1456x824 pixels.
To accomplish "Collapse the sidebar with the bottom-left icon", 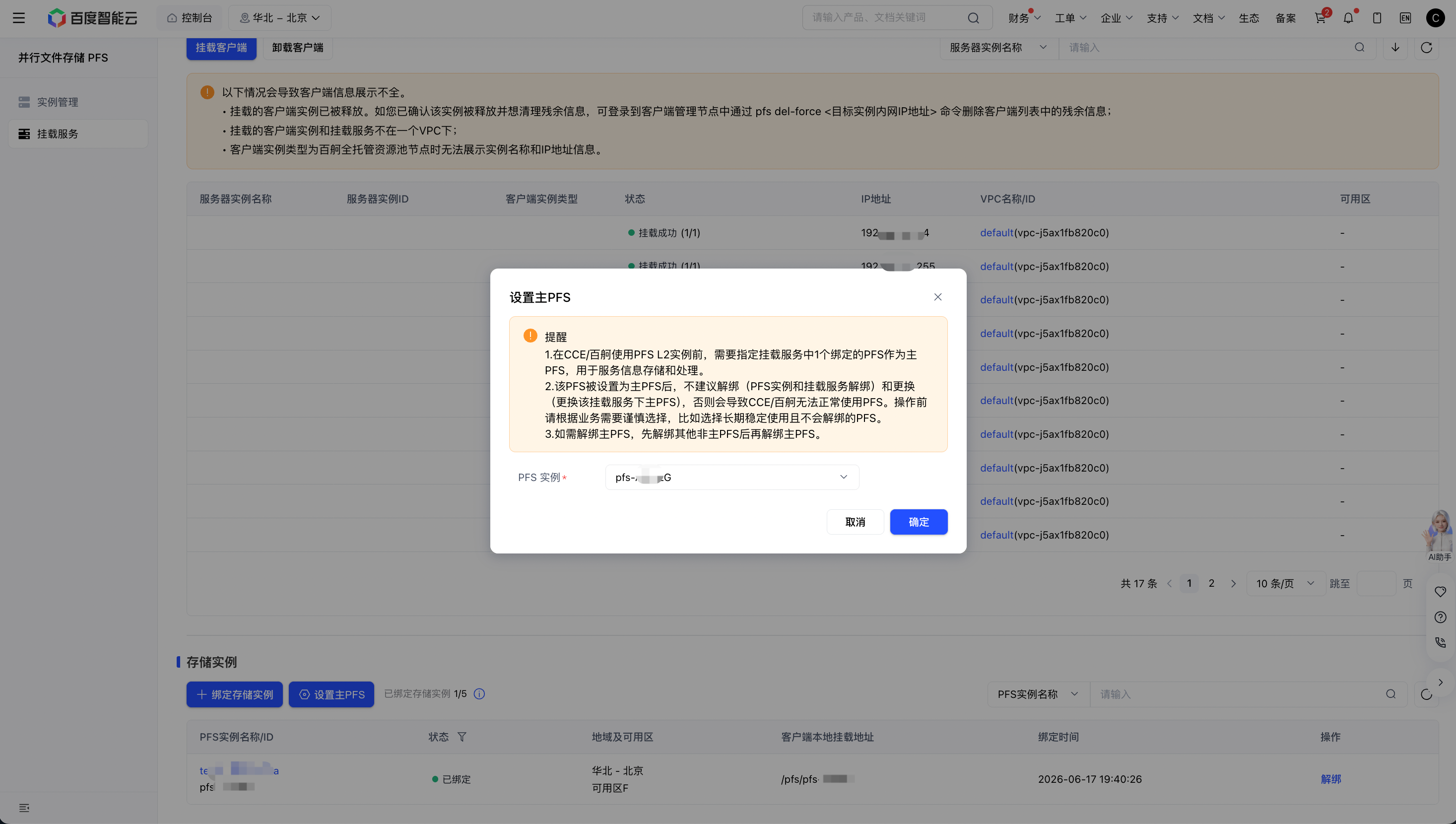I will pos(24,808).
